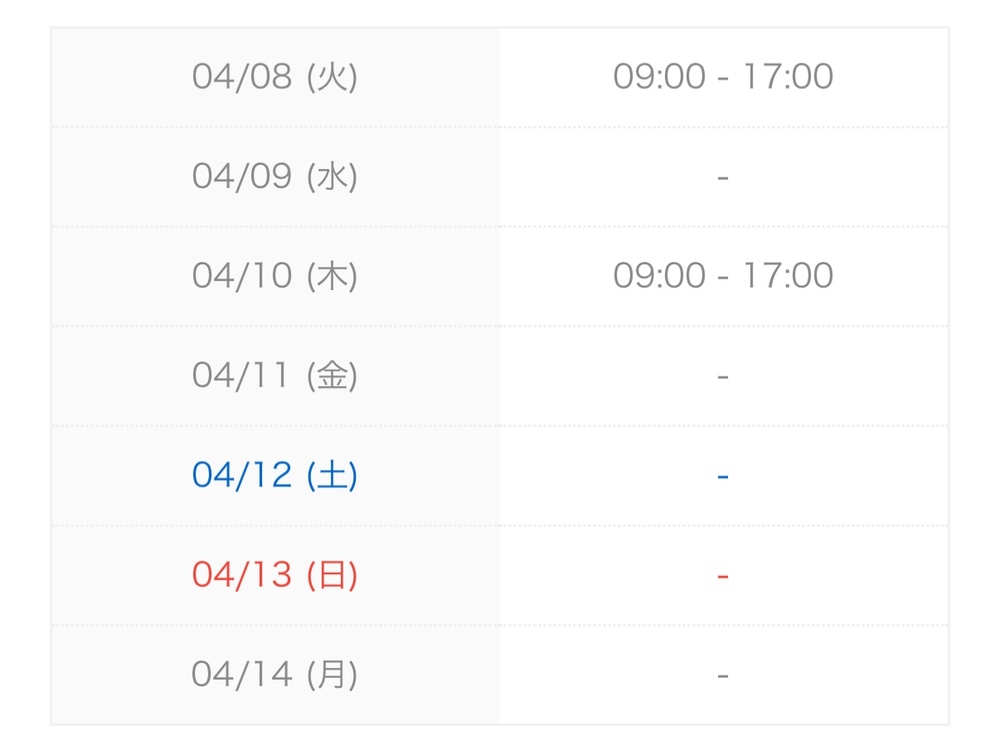Viewport: 1000px width, 750px height.
Task: Click the (火) weekday label
Action: [332, 77]
